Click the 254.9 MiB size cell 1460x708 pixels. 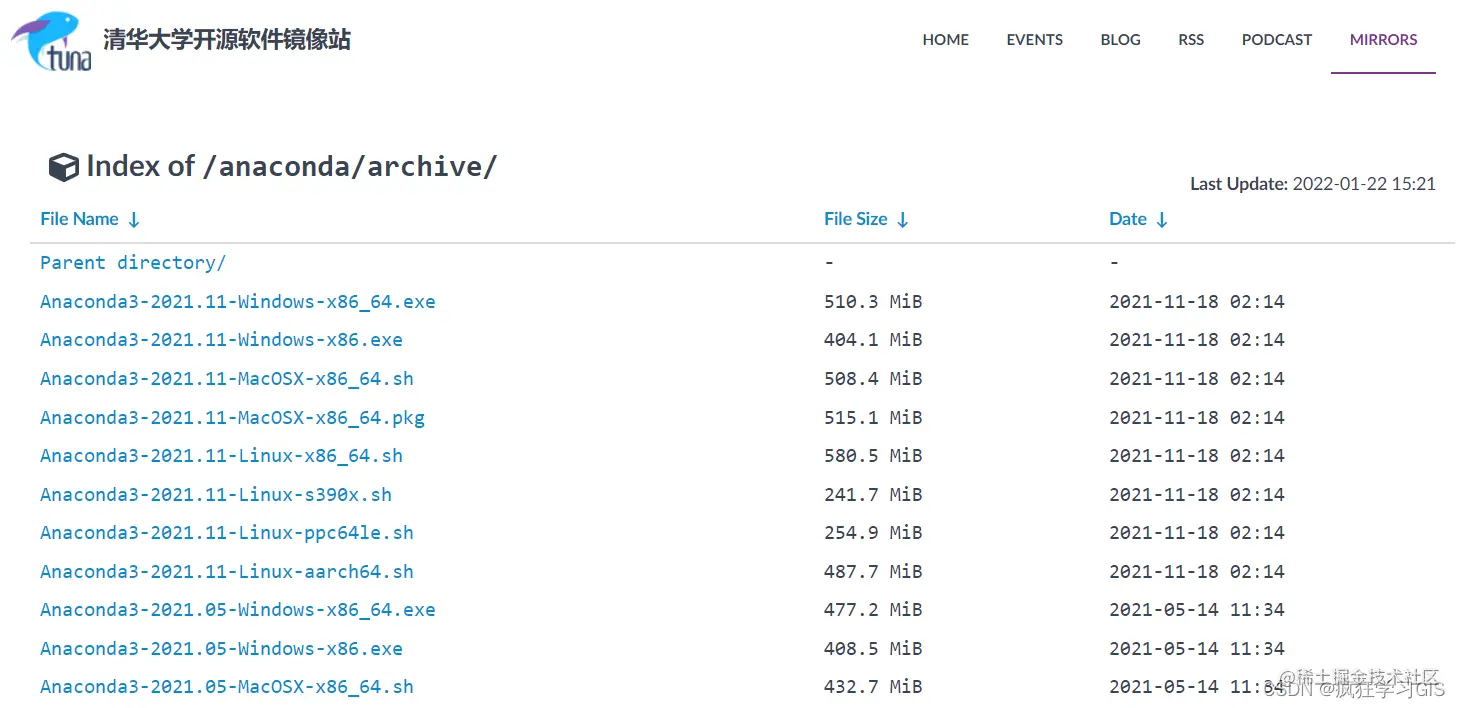tap(873, 533)
